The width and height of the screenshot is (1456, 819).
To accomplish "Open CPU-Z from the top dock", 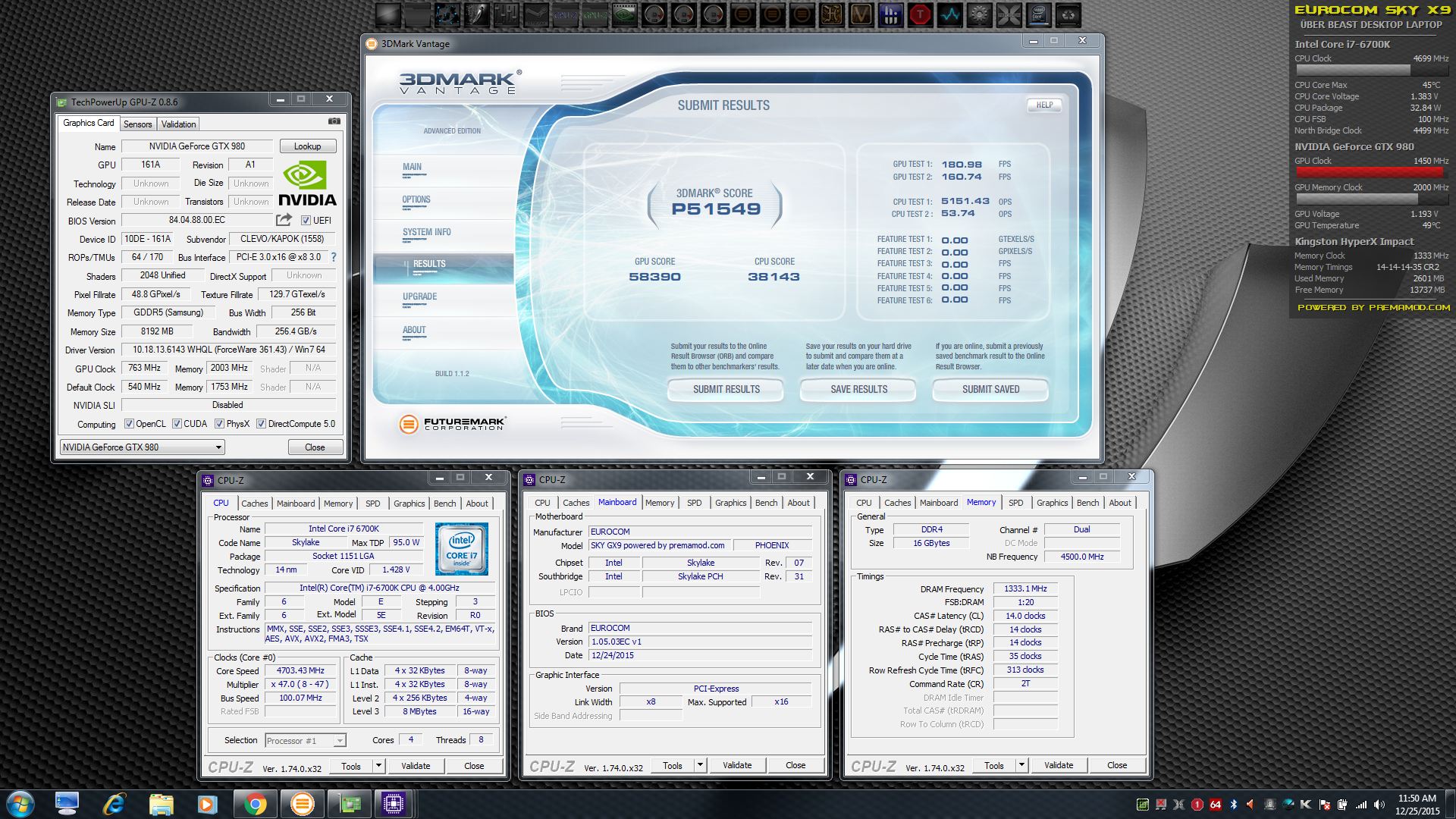I will click(566, 14).
